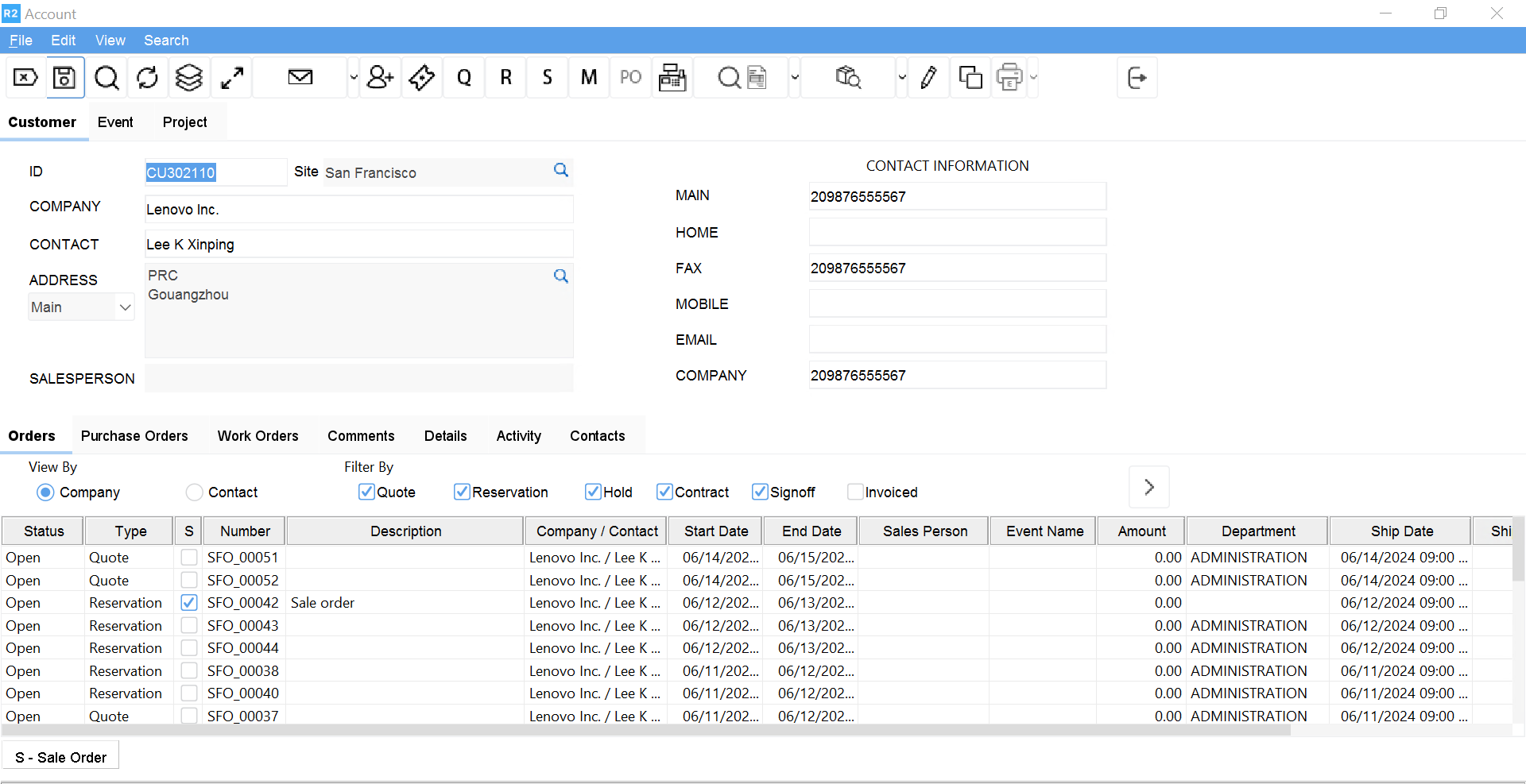Click the Refresh arrows toolbar icon
The height and width of the screenshot is (784, 1526).
click(147, 78)
